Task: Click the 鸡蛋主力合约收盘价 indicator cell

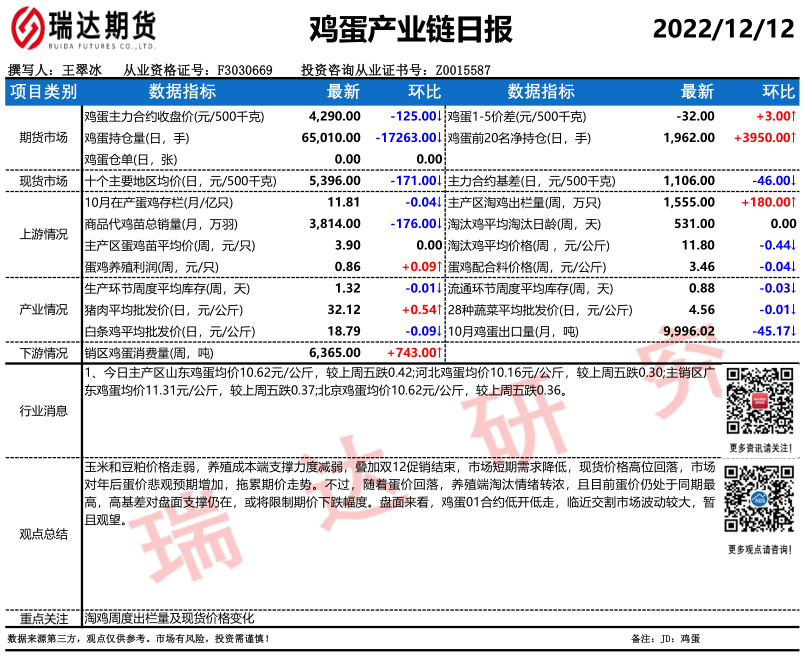Action: (174, 116)
